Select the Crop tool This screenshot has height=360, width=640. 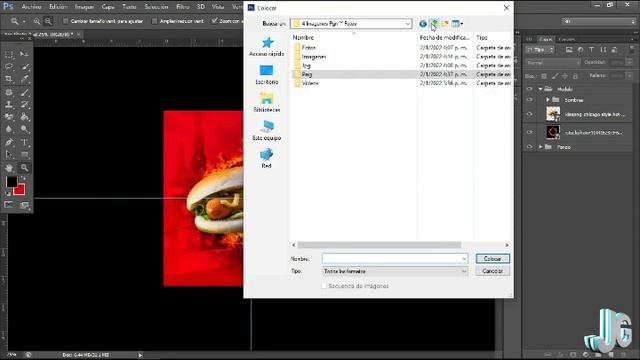click(x=9, y=79)
